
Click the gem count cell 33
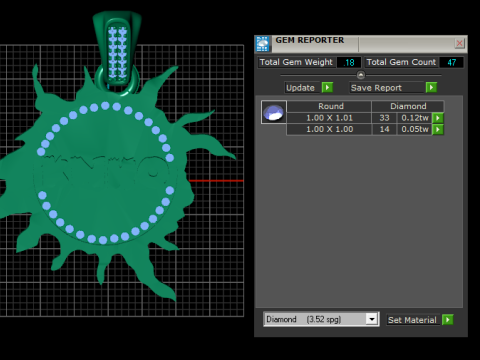tap(384, 118)
